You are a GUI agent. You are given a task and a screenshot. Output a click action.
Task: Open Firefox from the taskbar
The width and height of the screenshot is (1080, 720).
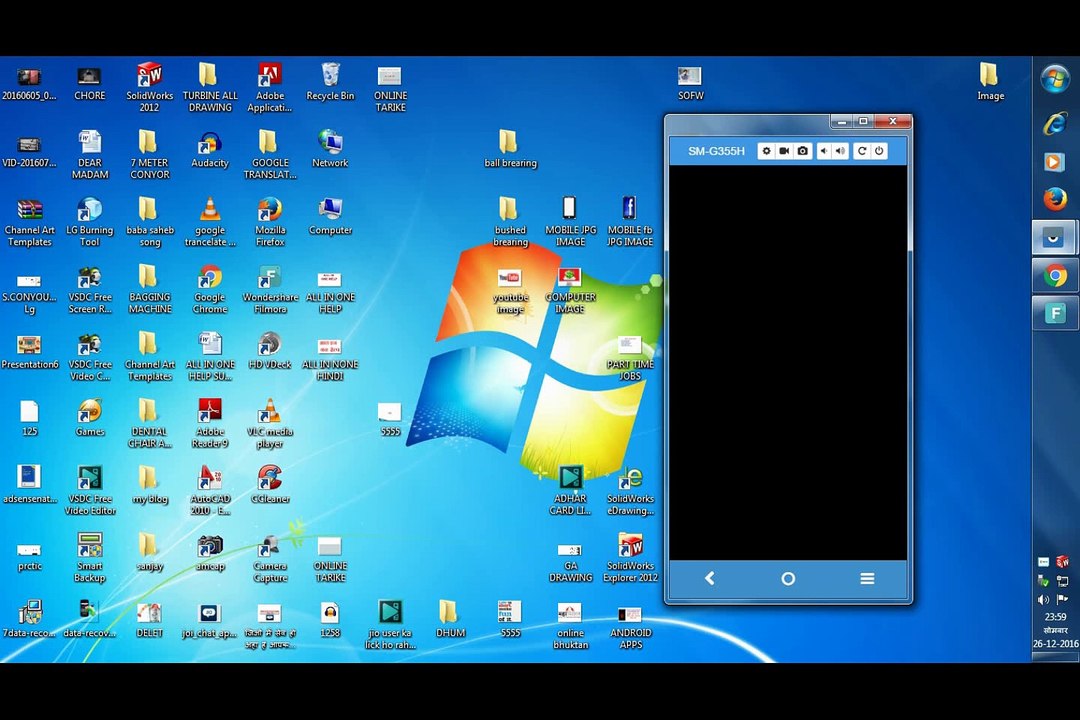1055,199
